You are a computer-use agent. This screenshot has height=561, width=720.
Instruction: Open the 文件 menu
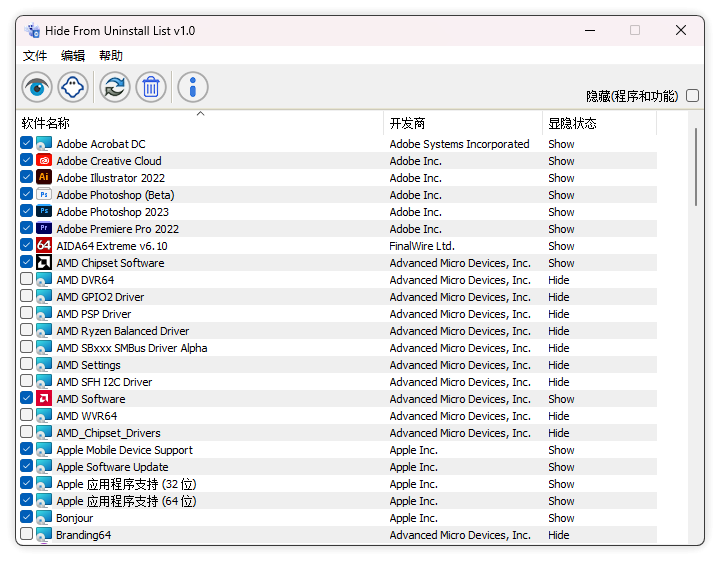click(35, 56)
